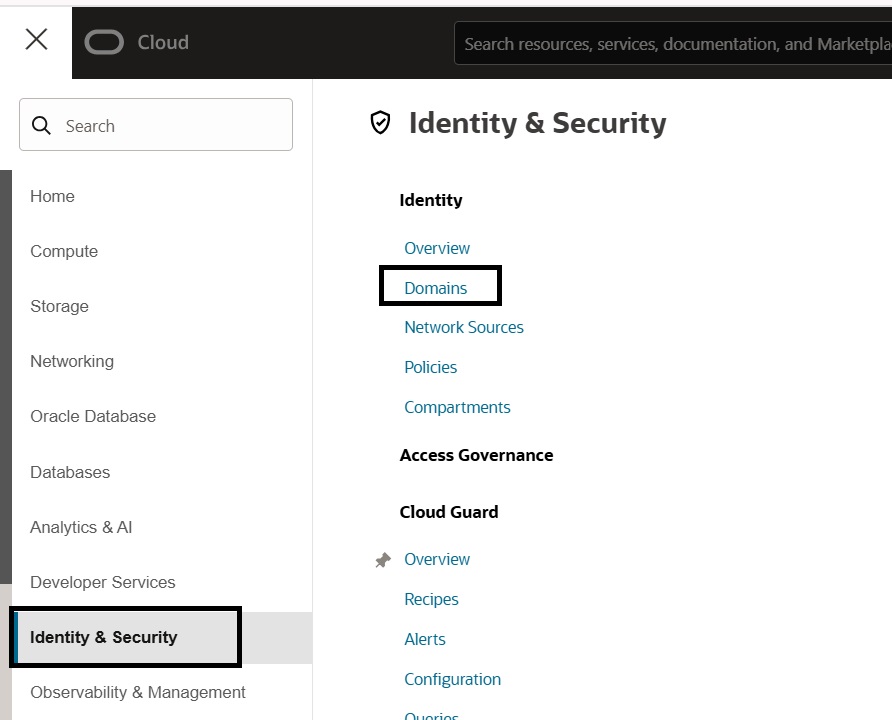Viewport: 892px width, 720px height.
Task: Open the Policies link
Action: tap(431, 367)
